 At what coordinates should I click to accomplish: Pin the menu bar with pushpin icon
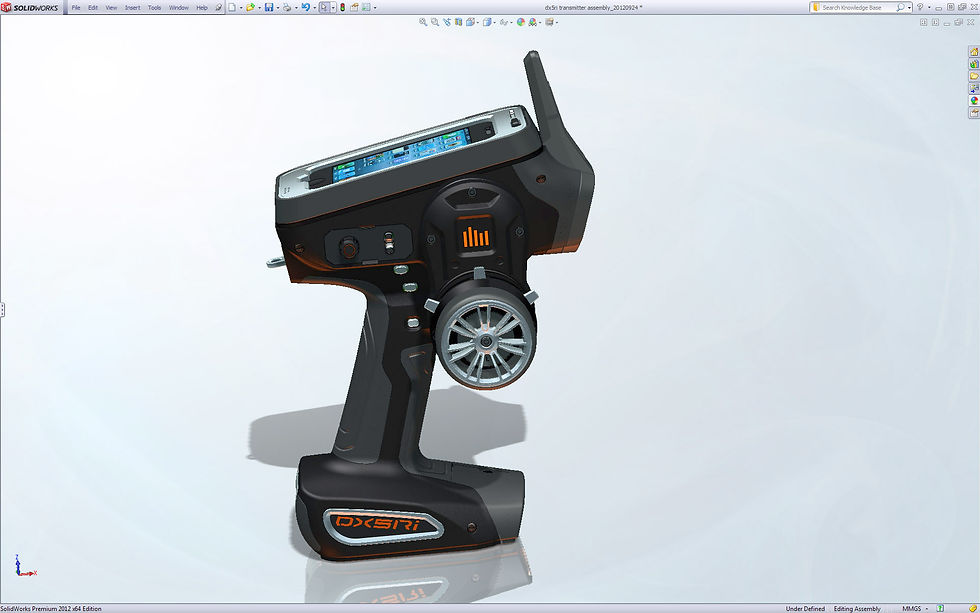click(218, 7)
